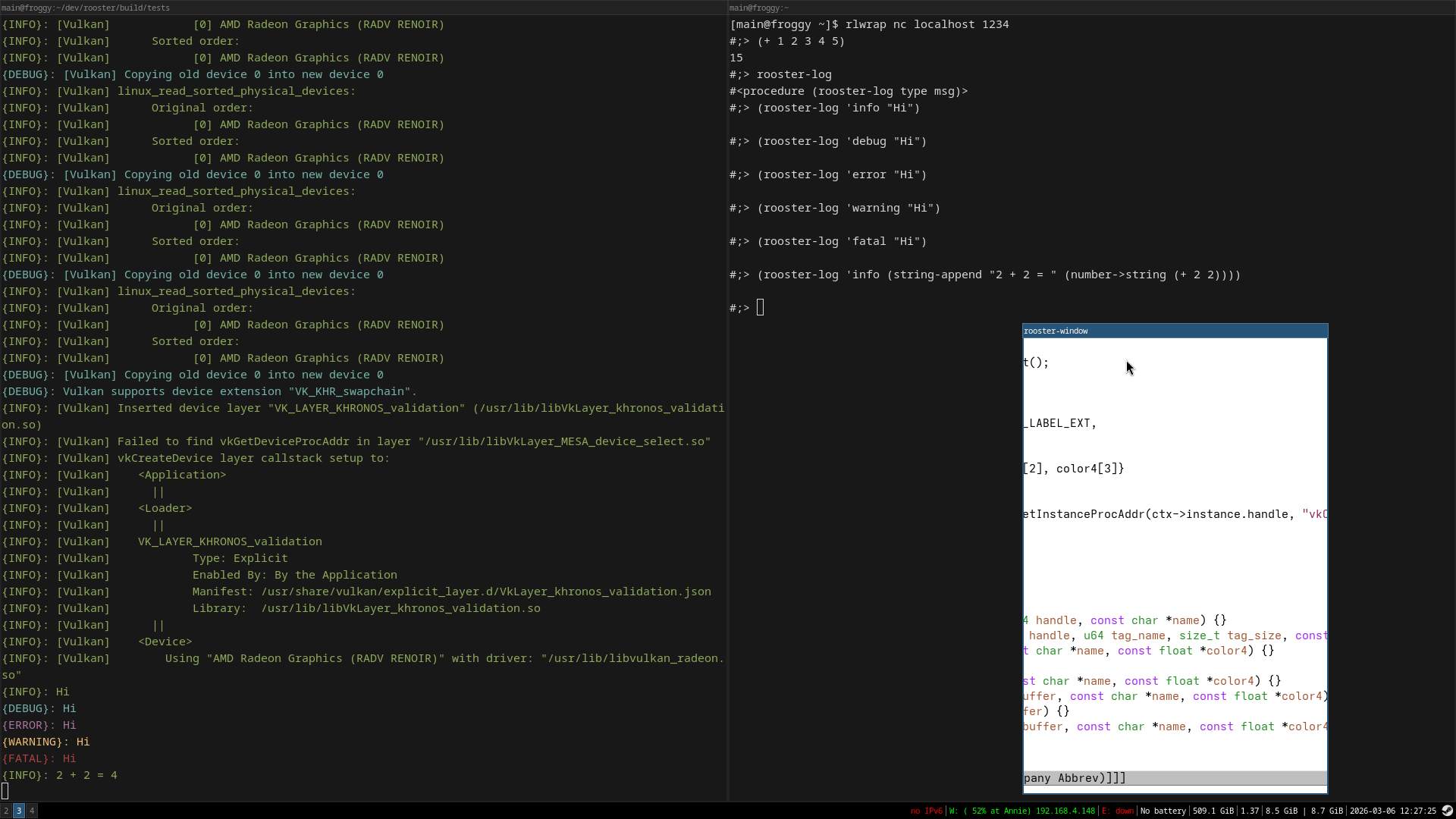Screen dimensions: 1456x819
Task: Click the 'rlwrap nc localhost 1234' command line
Action: click(x=926, y=24)
